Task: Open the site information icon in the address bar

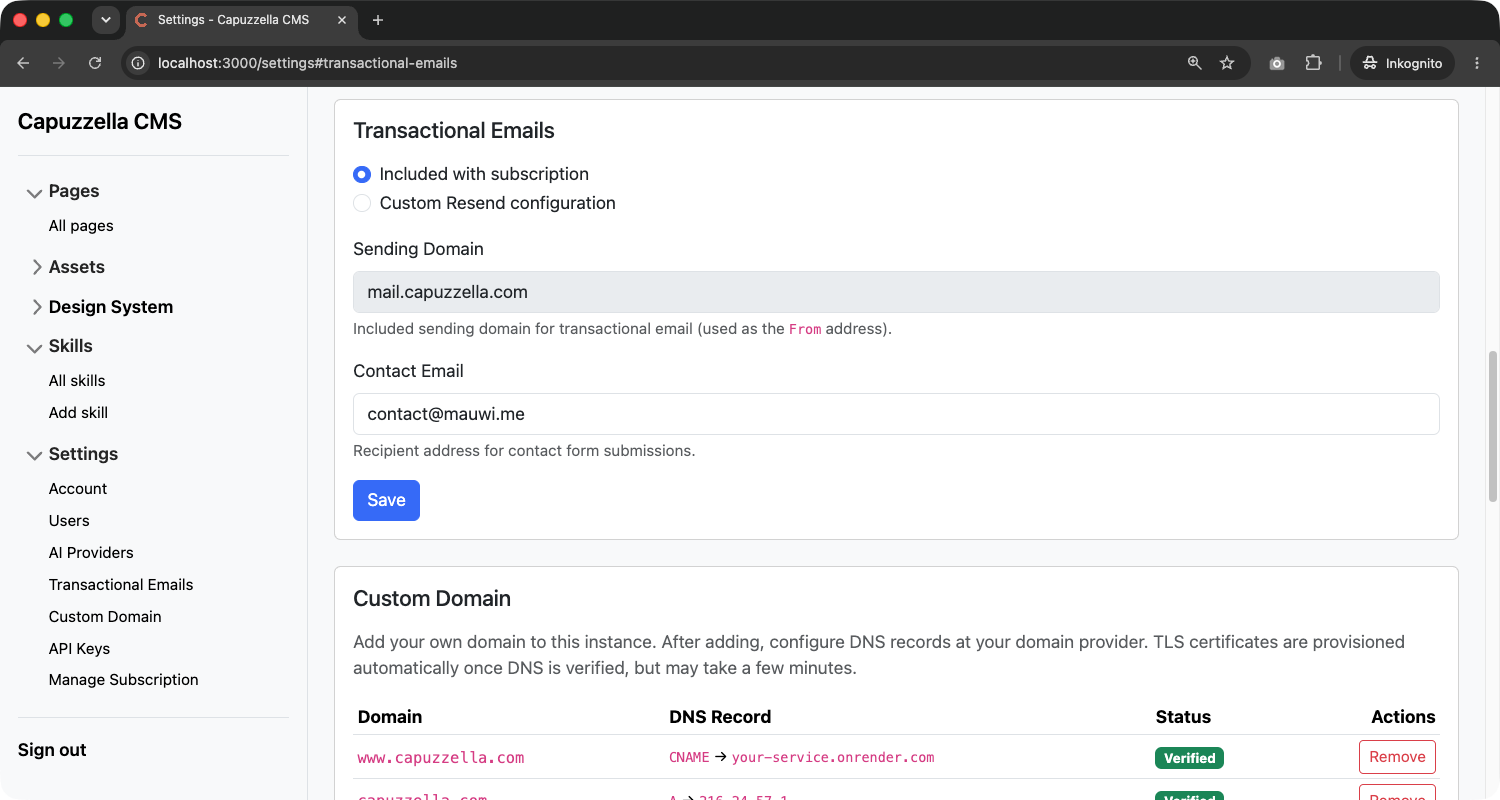Action: (x=139, y=63)
